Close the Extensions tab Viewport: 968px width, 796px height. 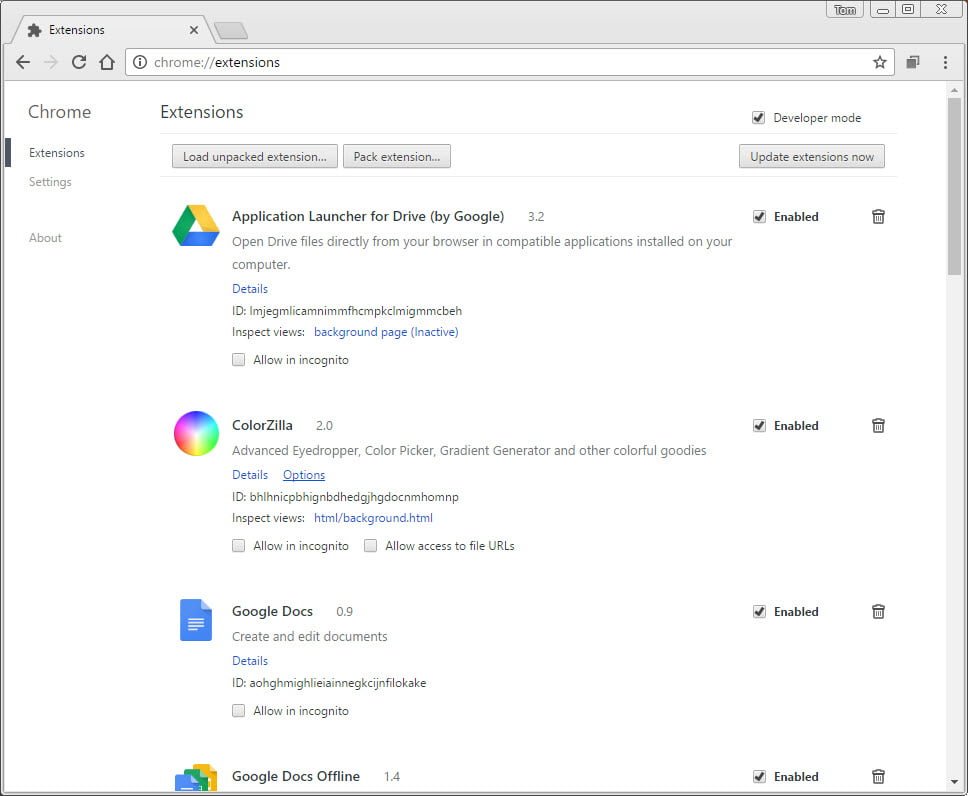pyautogui.click(x=194, y=30)
